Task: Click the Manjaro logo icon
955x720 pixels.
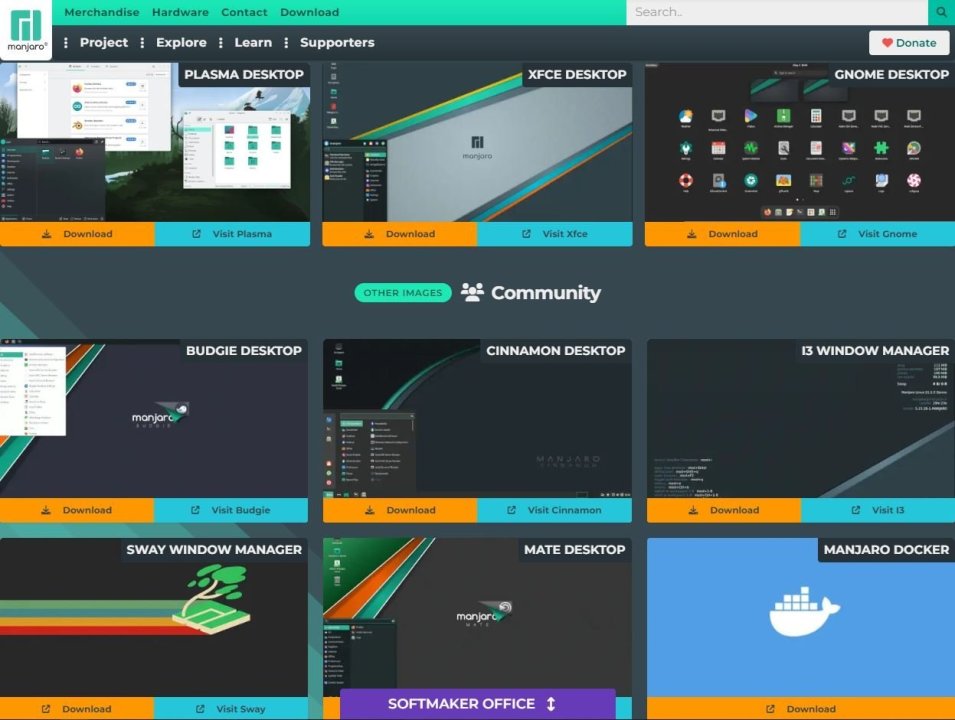Action: point(26,29)
